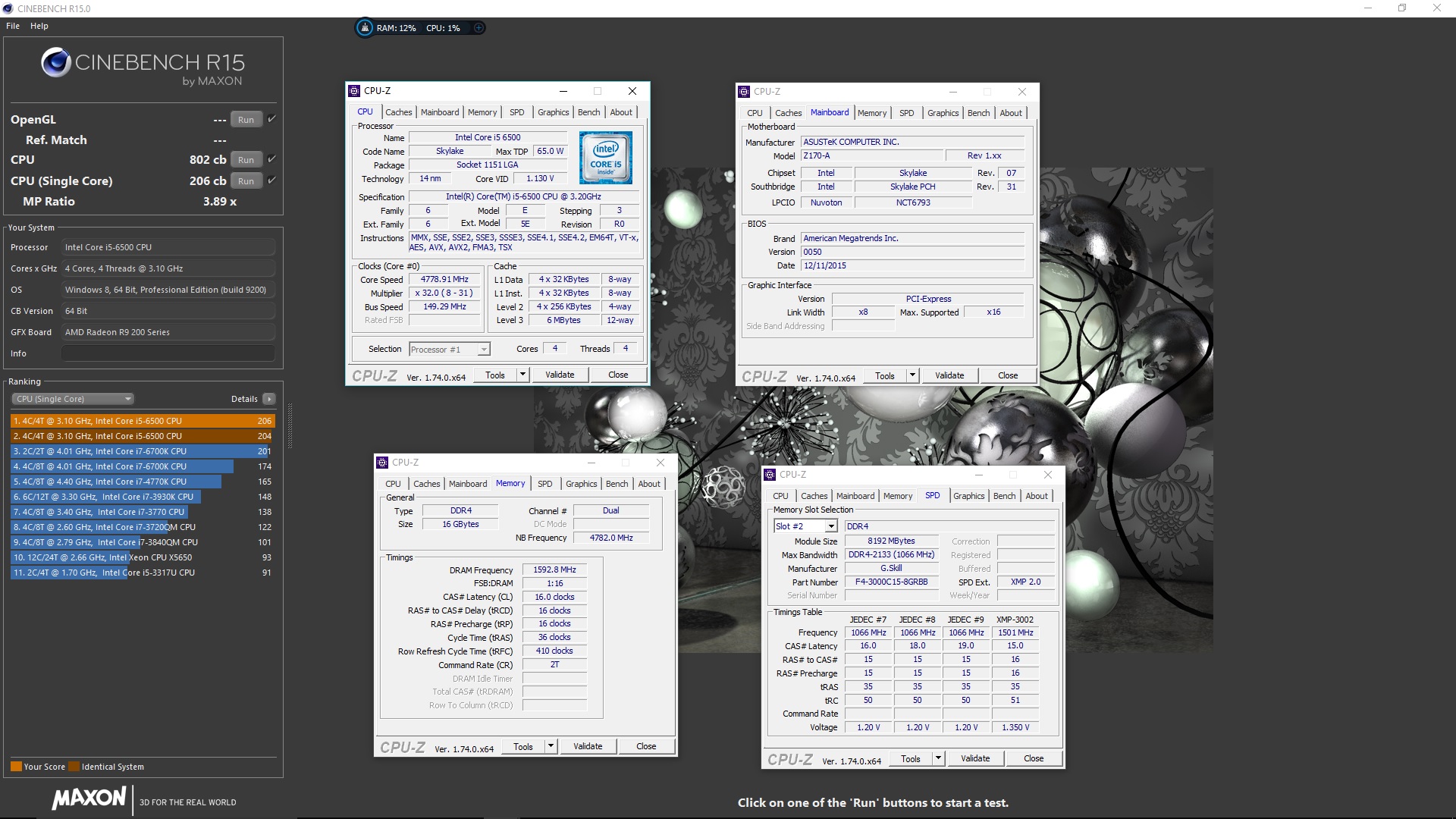Click Validate in the SPD window
Viewport: 1456px width, 819px height.
[975, 758]
